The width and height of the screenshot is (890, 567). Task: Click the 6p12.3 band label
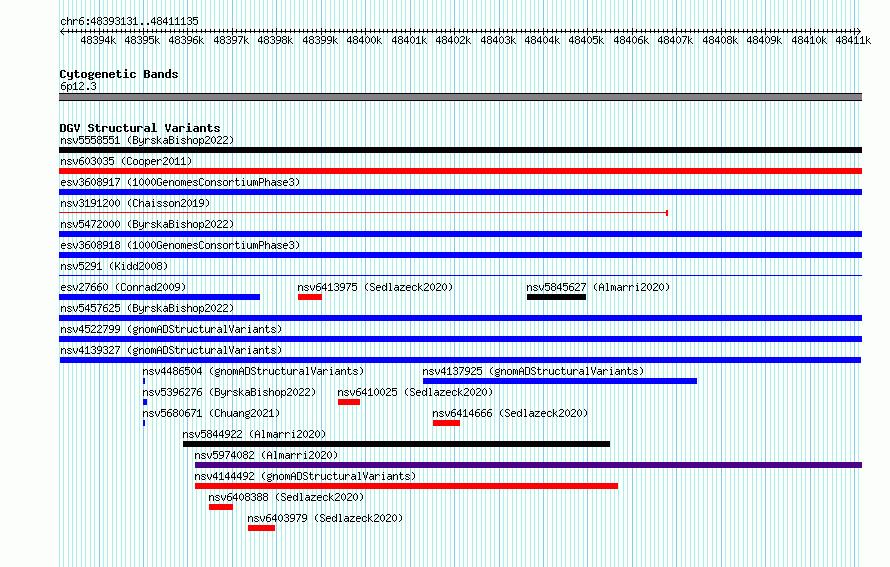[78, 86]
